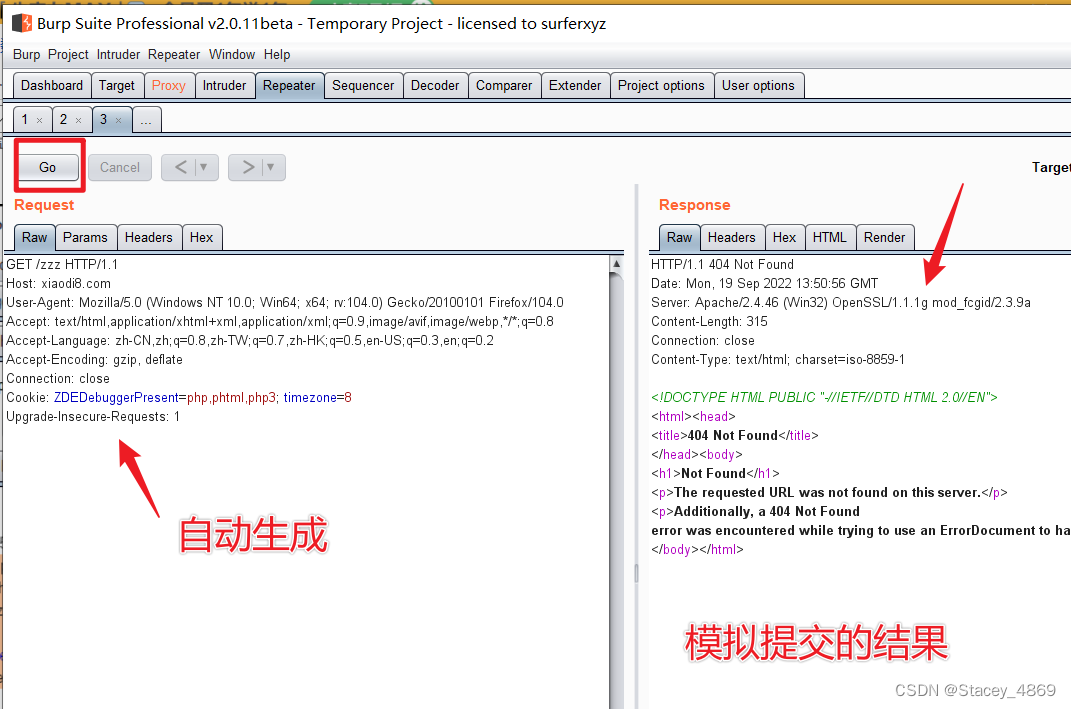Switch request view to Params
This screenshot has height=709, width=1071.
(85, 238)
